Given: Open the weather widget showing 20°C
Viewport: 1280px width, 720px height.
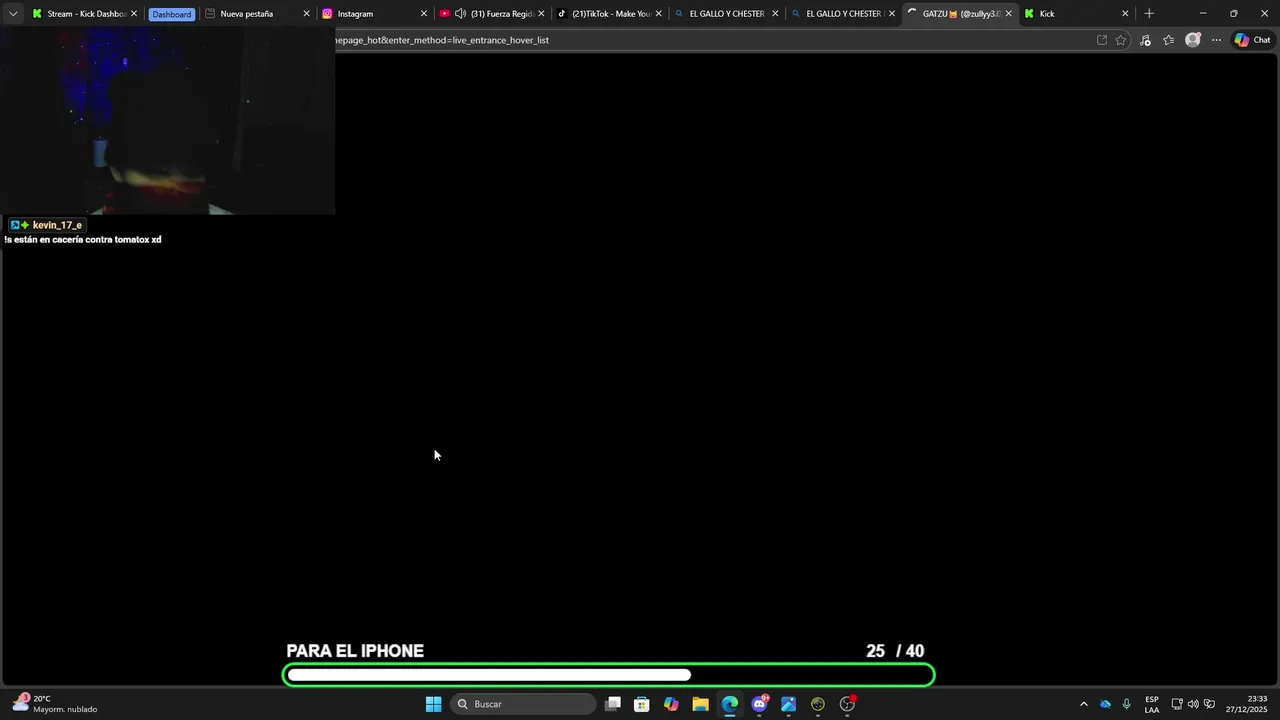Looking at the screenshot, I should pyautogui.click(x=55, y=704).
